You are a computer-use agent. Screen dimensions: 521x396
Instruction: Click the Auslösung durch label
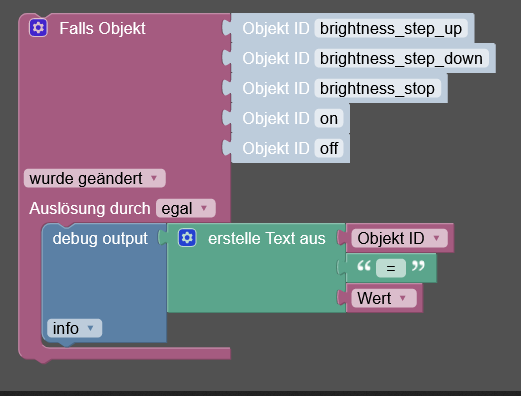tap(90, 209)
